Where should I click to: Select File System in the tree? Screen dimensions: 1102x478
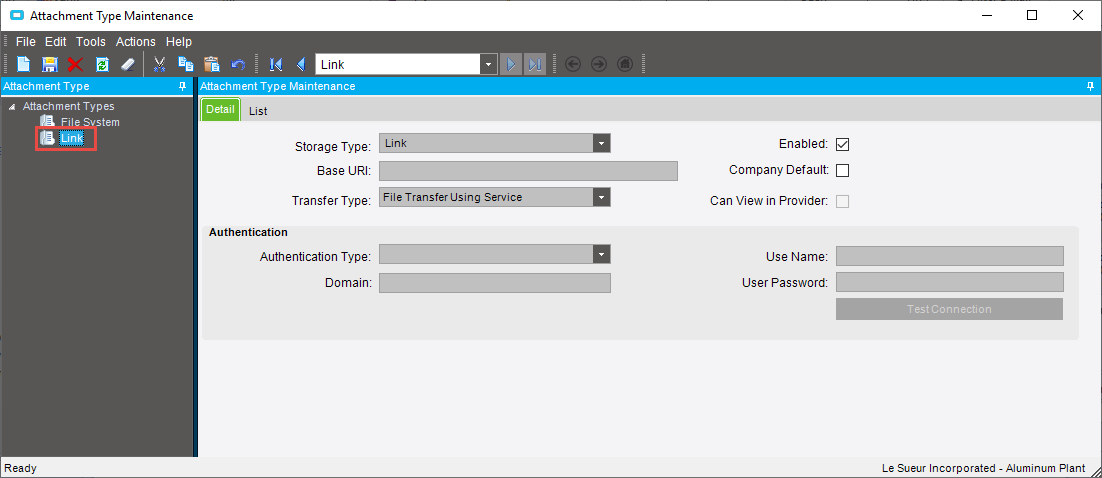(90, 122)
